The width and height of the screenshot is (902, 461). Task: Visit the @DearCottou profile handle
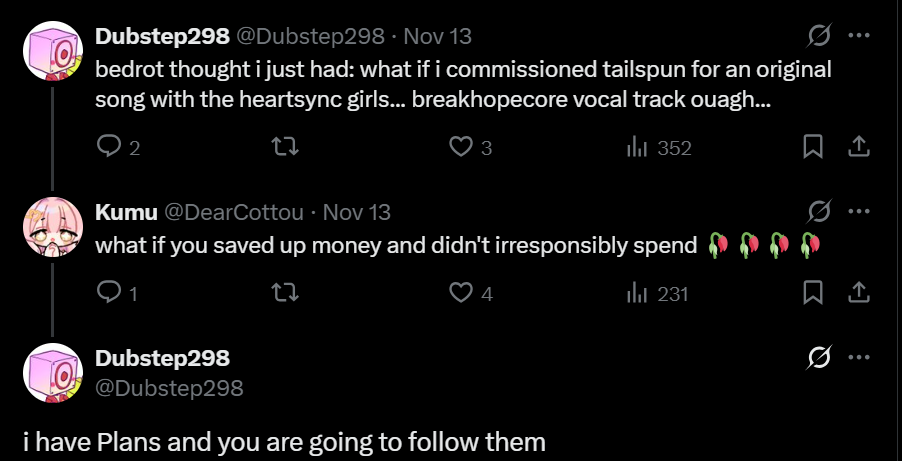point(234,212)
